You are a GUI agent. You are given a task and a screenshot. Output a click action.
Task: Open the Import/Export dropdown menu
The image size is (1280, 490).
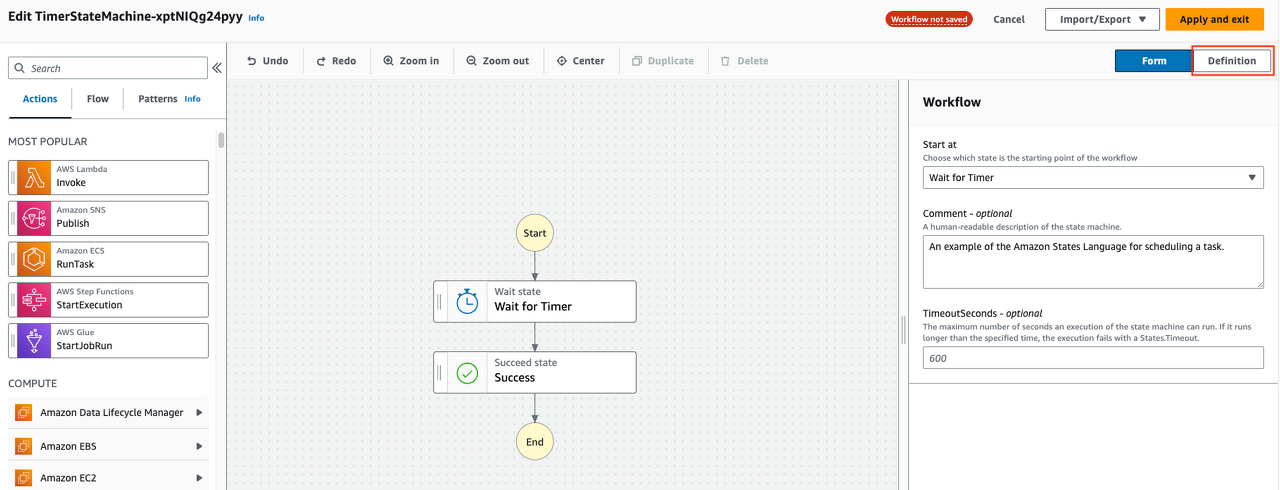1102,19
